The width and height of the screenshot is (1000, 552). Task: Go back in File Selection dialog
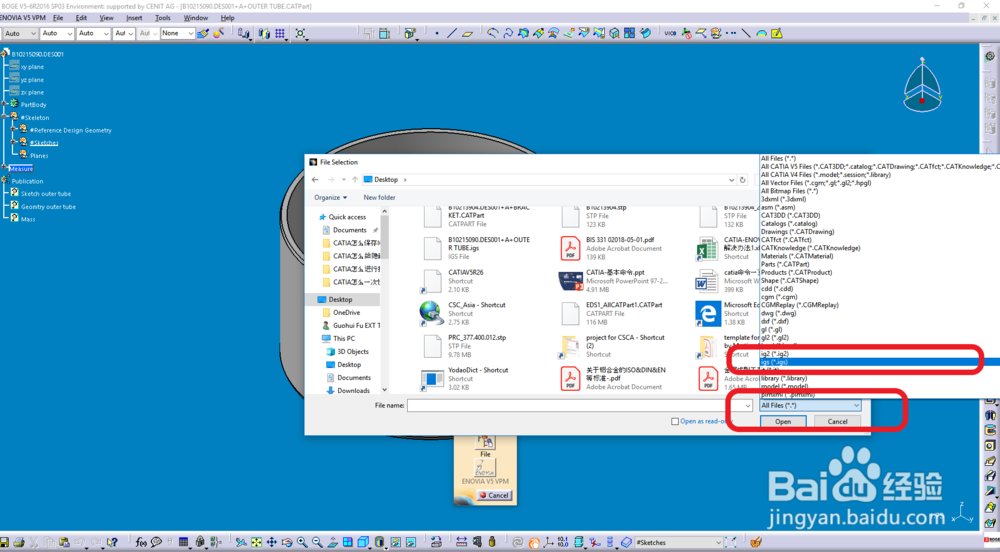[315, 180]
